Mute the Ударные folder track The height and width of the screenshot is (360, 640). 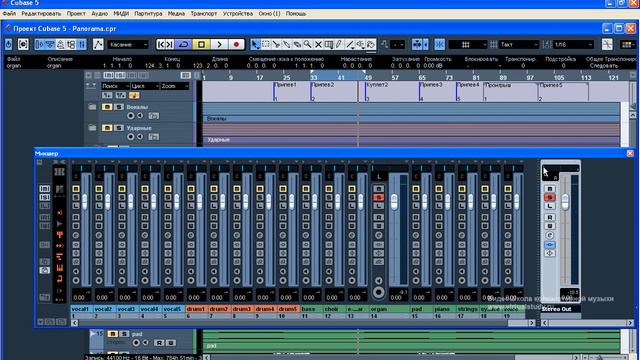[107, 128]
